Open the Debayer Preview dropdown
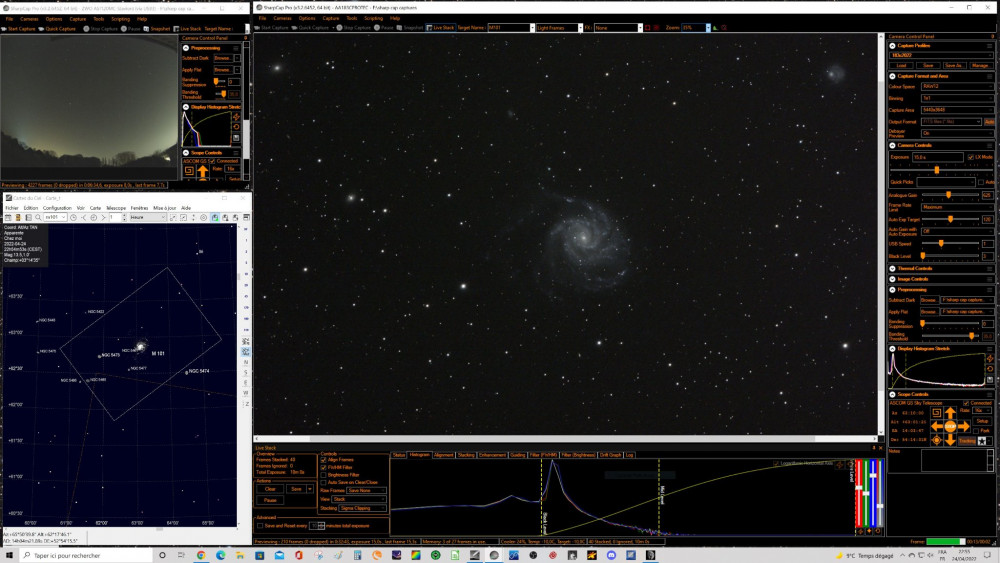The height and width of the screenshot is (563, 1000). pos(957,133)
